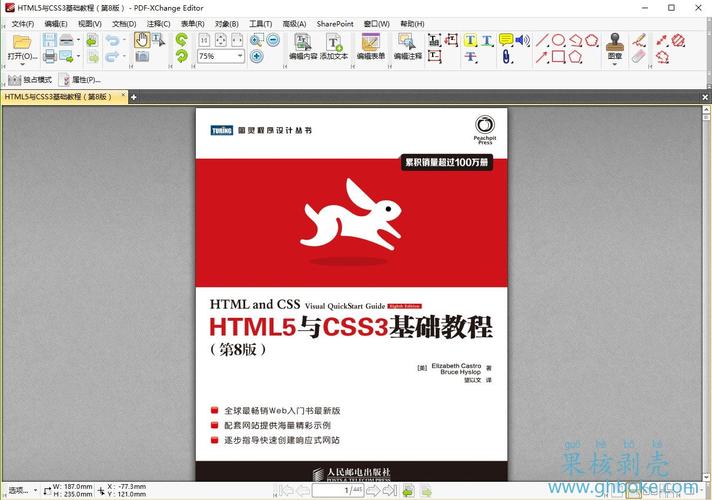Select the Text Box tool

(435, 56)
